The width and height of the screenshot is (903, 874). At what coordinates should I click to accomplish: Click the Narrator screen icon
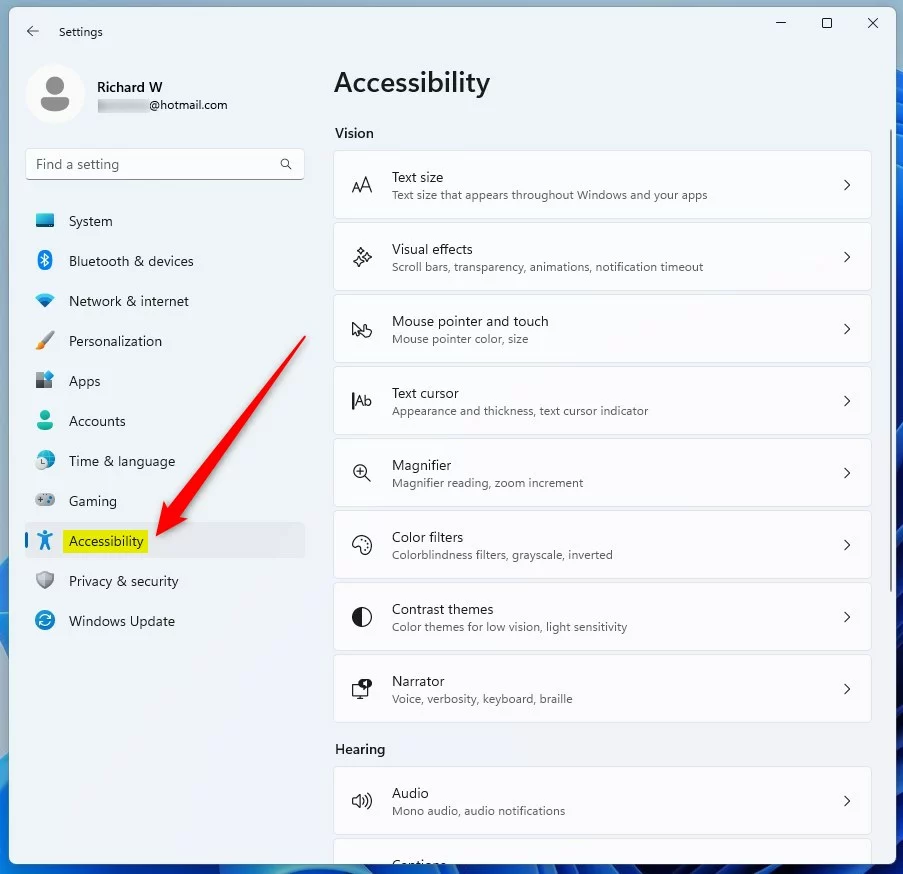point(362,689)
